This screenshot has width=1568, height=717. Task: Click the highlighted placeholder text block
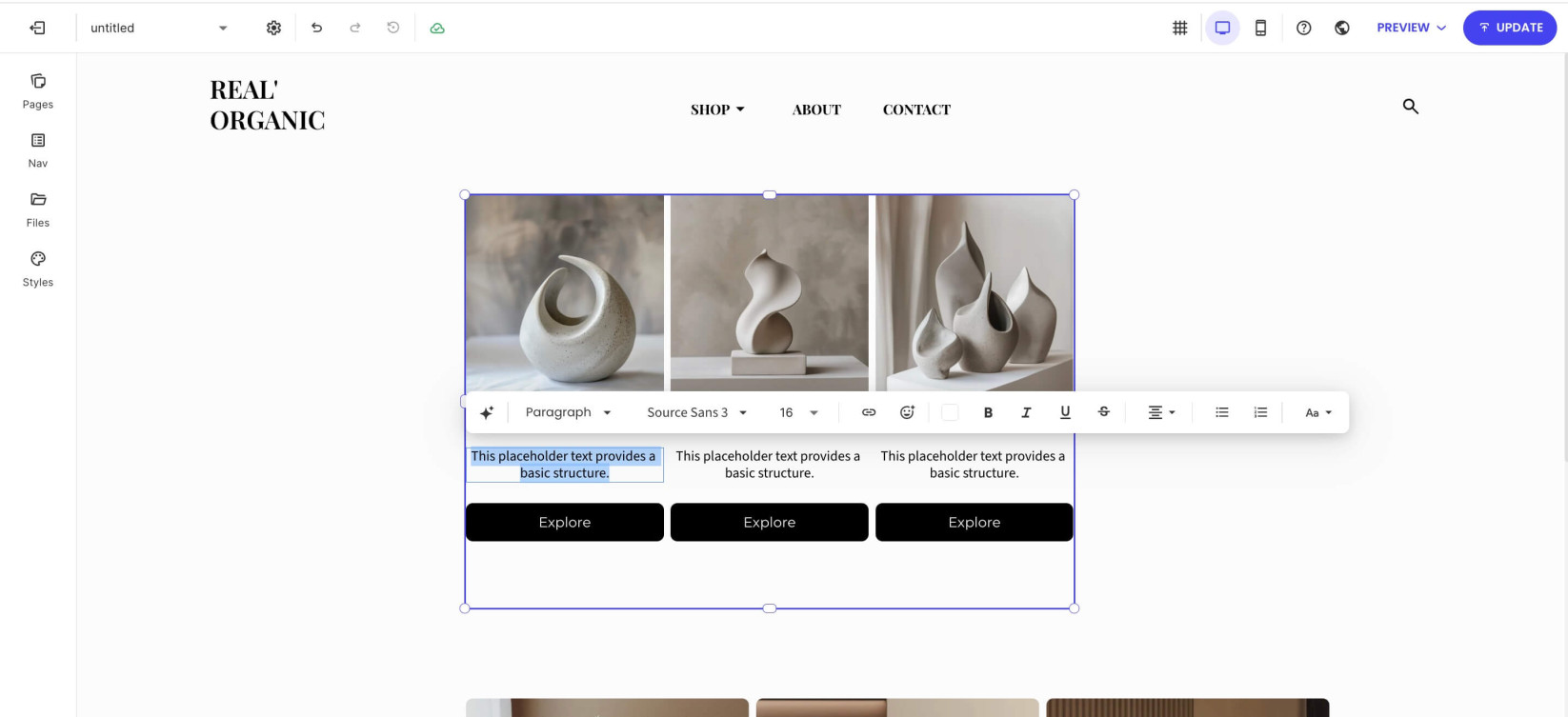(x=564, y=465)
